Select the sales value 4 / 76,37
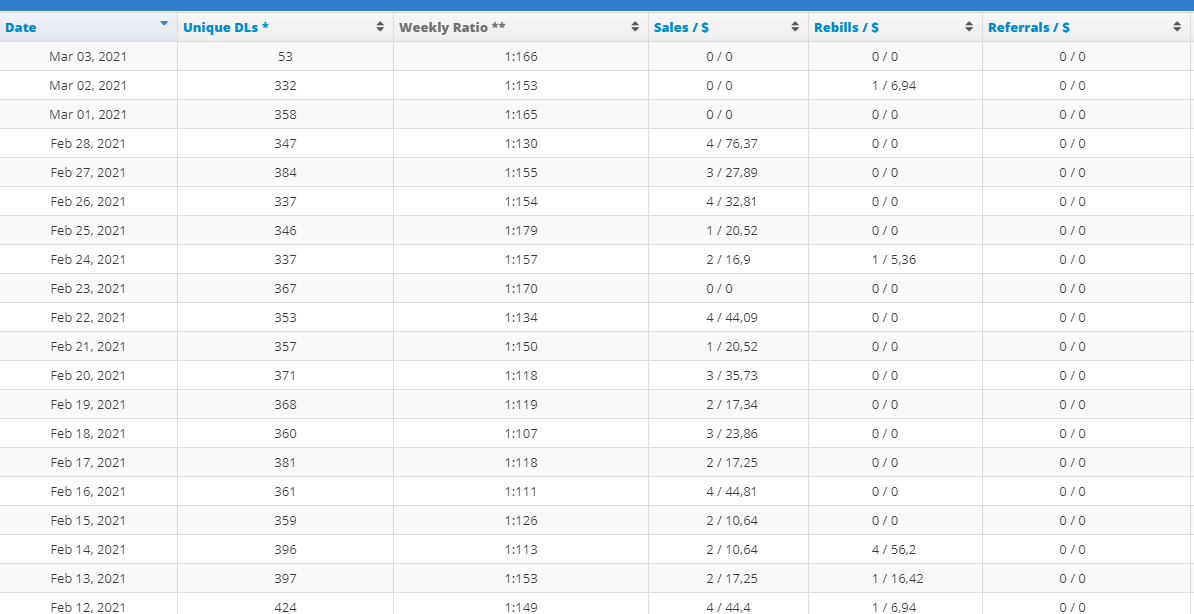This screenshot has height=614, width=1194. click(731, 144)
